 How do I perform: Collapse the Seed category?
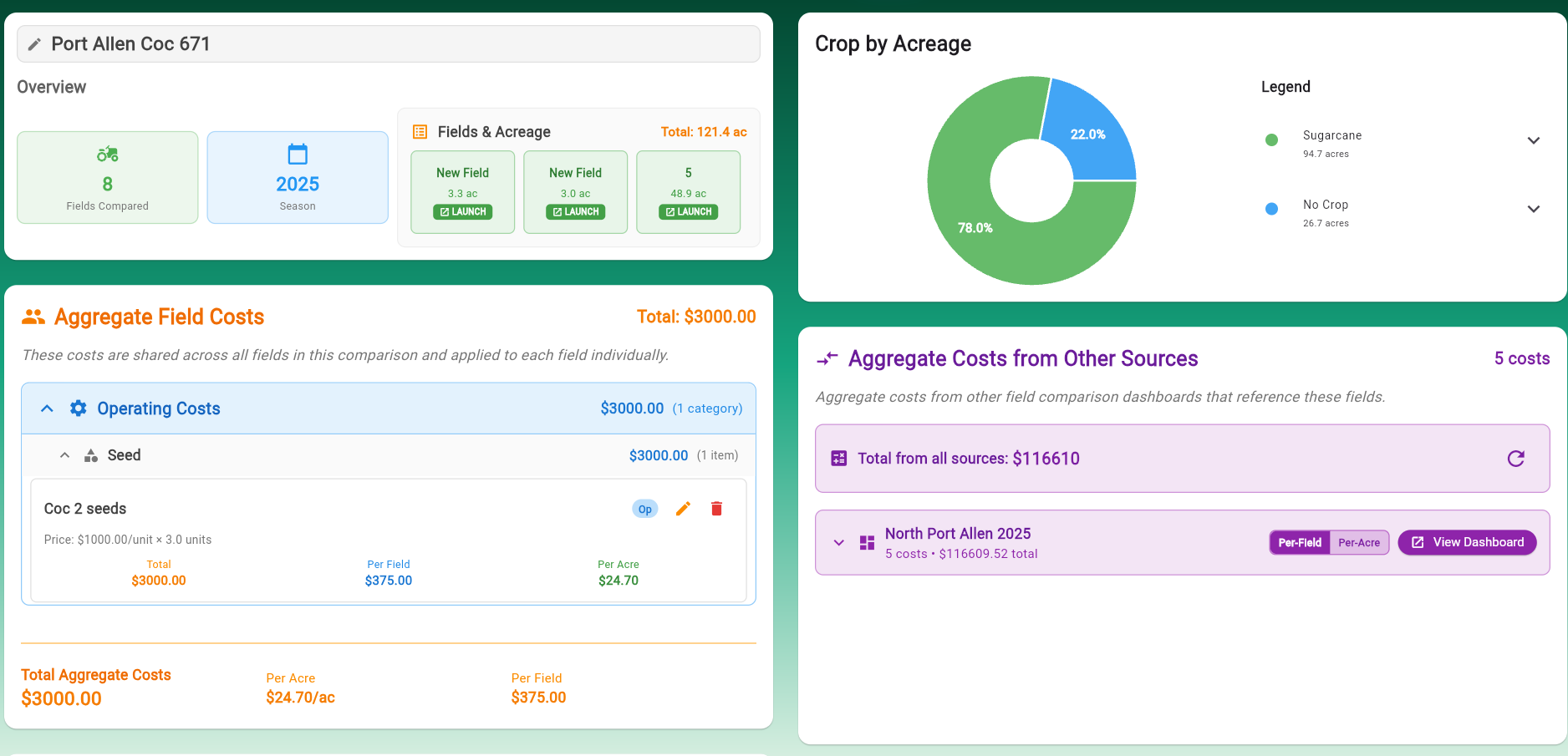(64, 455)
